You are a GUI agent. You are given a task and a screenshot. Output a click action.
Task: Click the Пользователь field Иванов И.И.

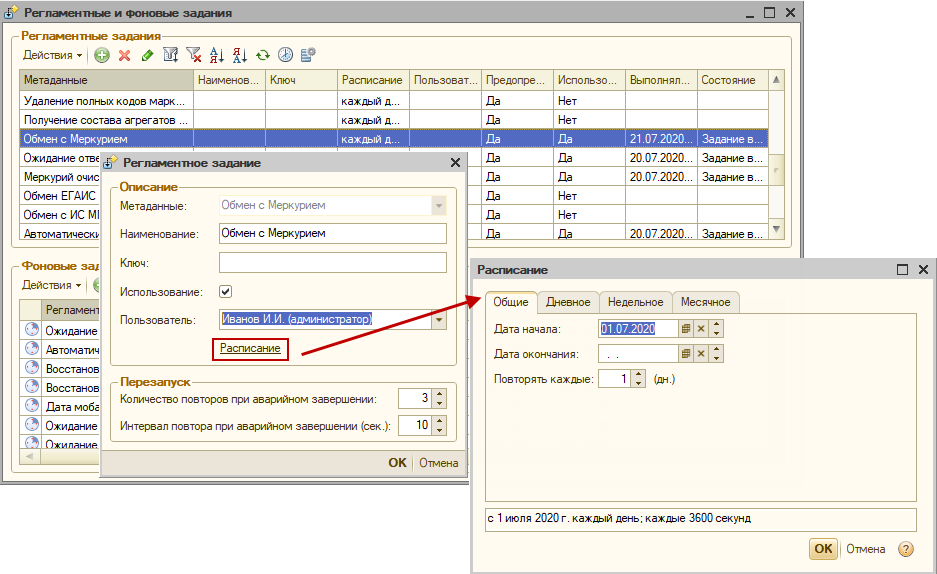[x=326, y=320]
